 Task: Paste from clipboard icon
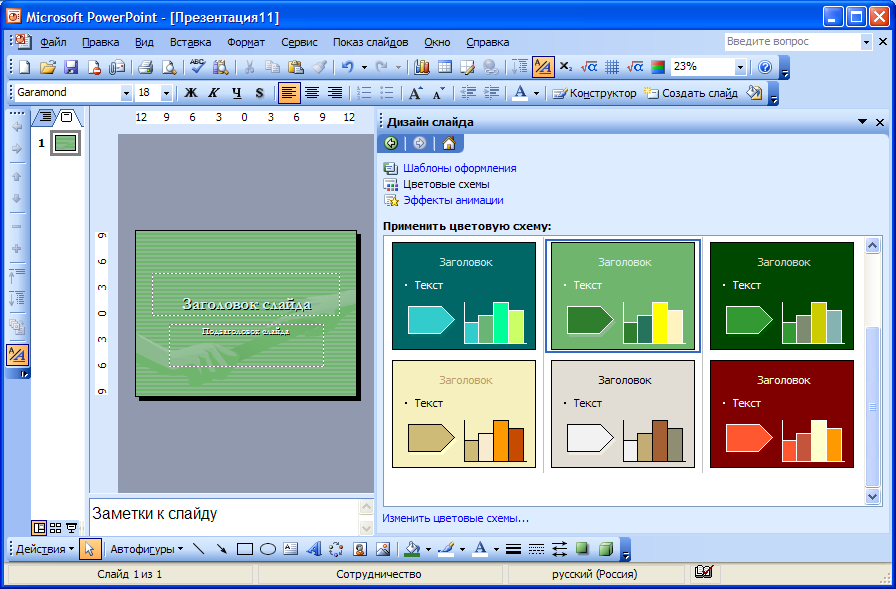(x=295, y=67)
